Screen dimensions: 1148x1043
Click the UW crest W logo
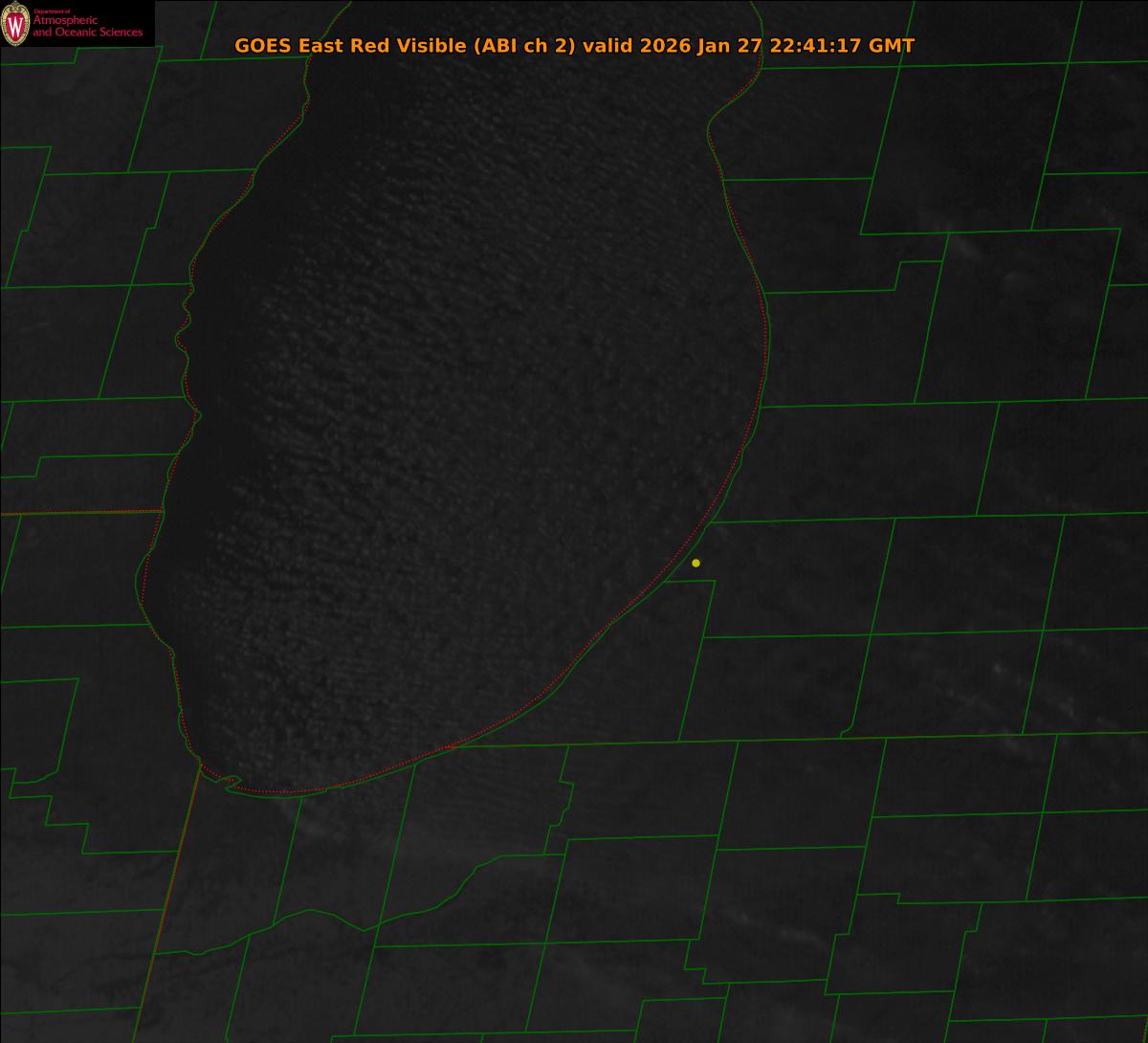(x=16, y=25)
